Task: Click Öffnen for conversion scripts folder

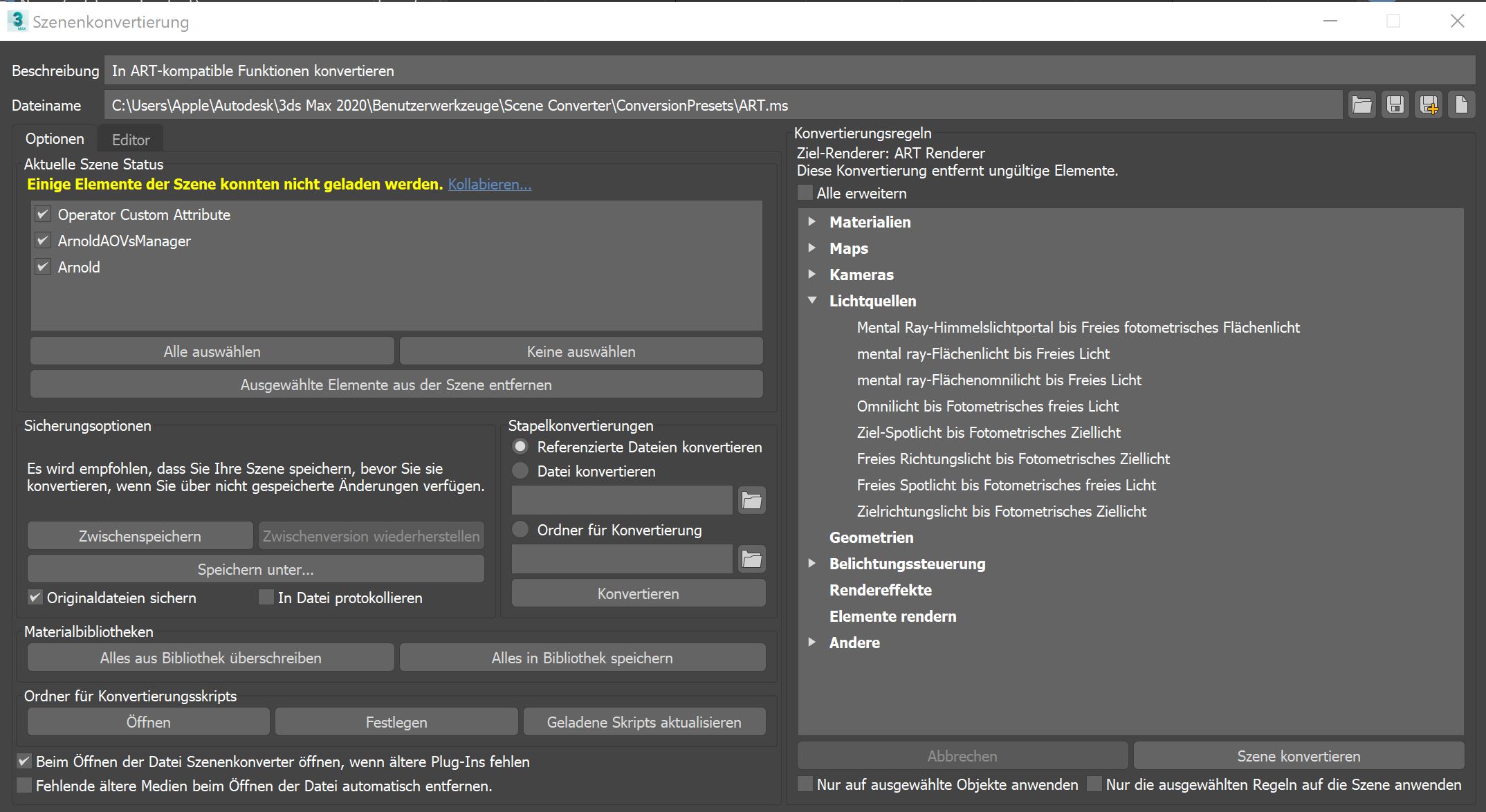Action: tap(149, 722)
